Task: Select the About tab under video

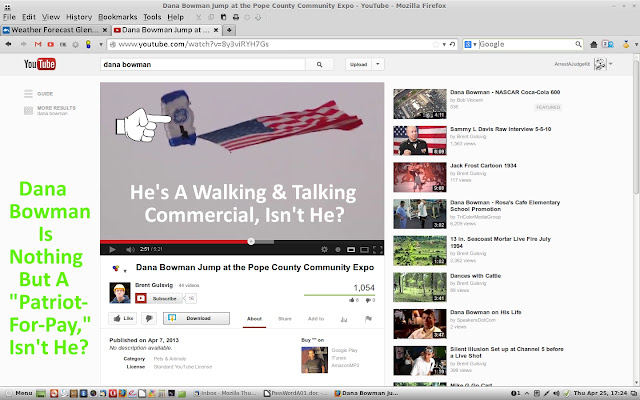Action: pos(254,319)
